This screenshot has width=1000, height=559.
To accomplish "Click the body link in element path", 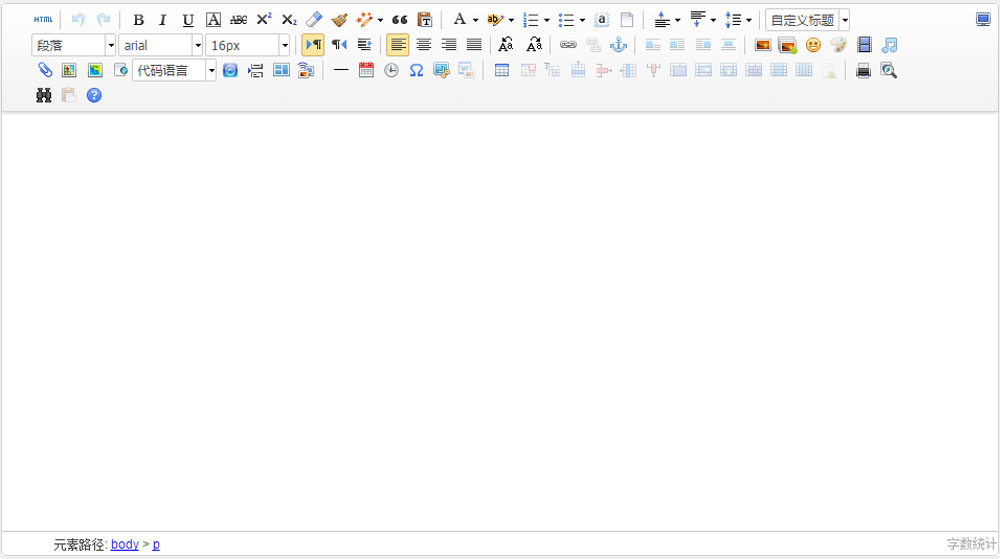I will tap(125, 545).
